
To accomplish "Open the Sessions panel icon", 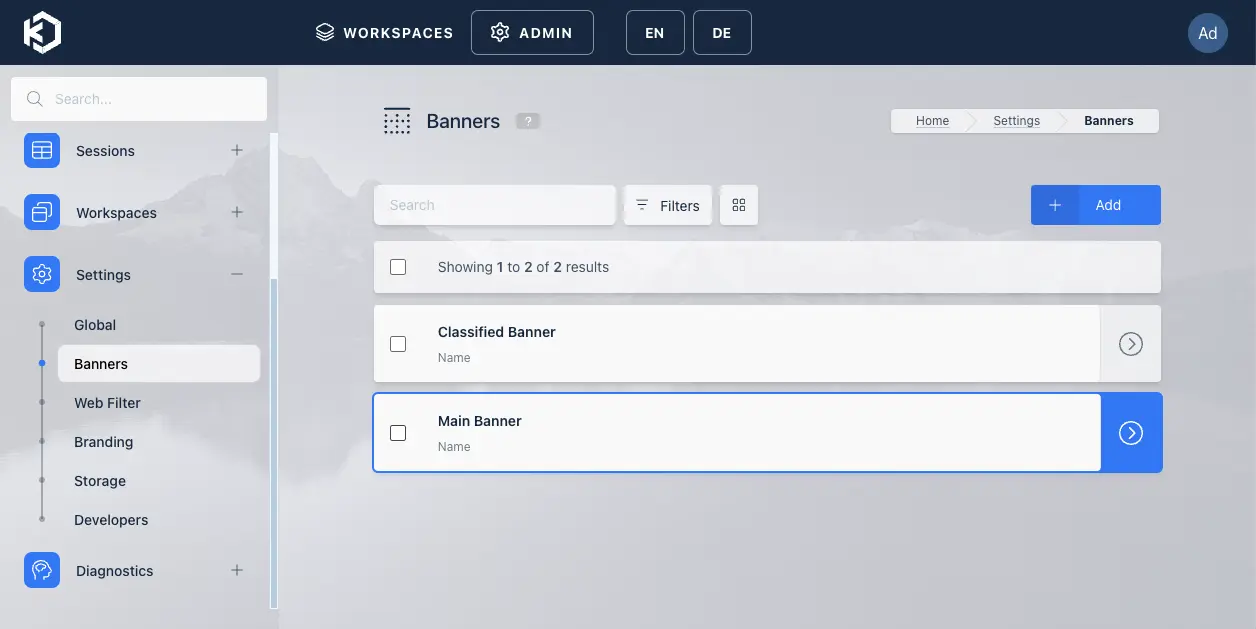I will click(41, 150).
